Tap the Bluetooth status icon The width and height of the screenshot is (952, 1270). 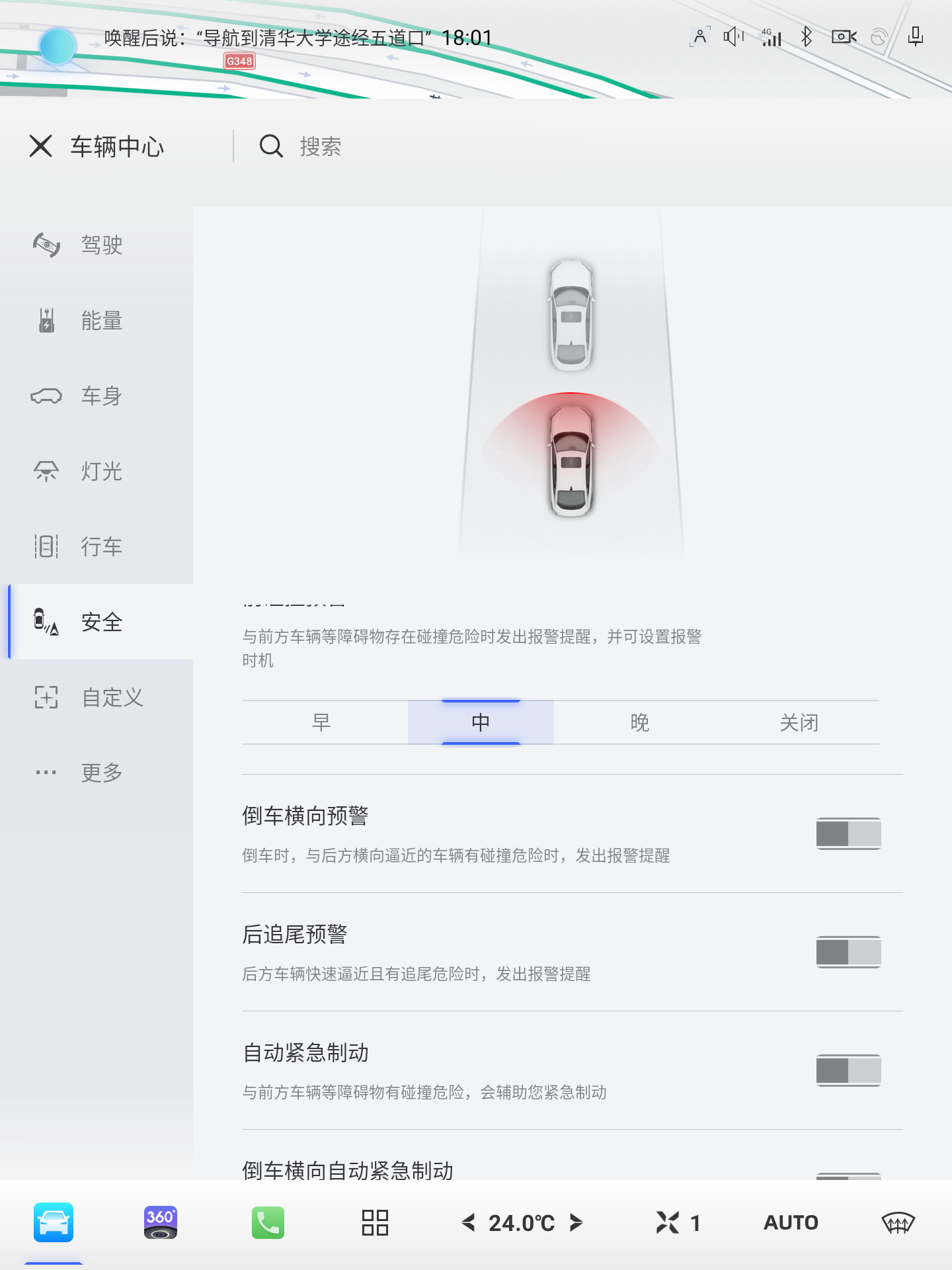806,36
